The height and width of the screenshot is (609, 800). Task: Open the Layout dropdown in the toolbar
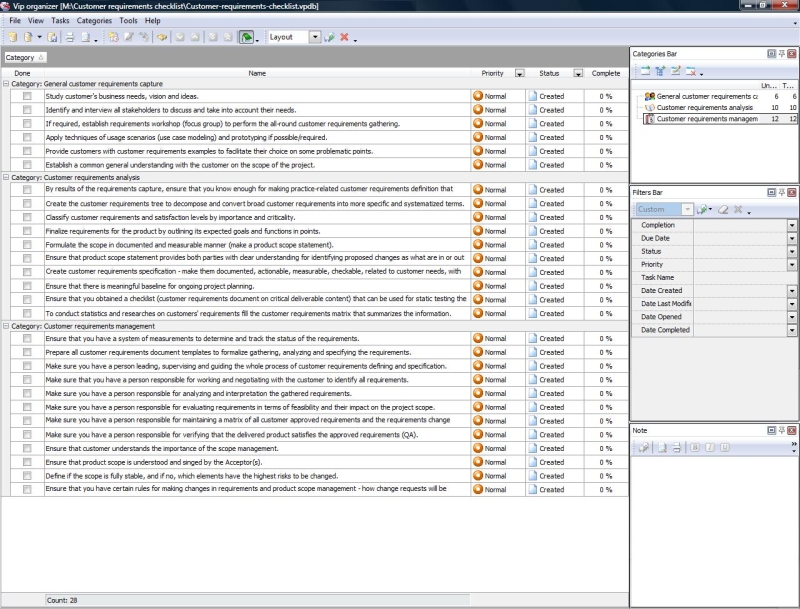[x=315, y=37]
